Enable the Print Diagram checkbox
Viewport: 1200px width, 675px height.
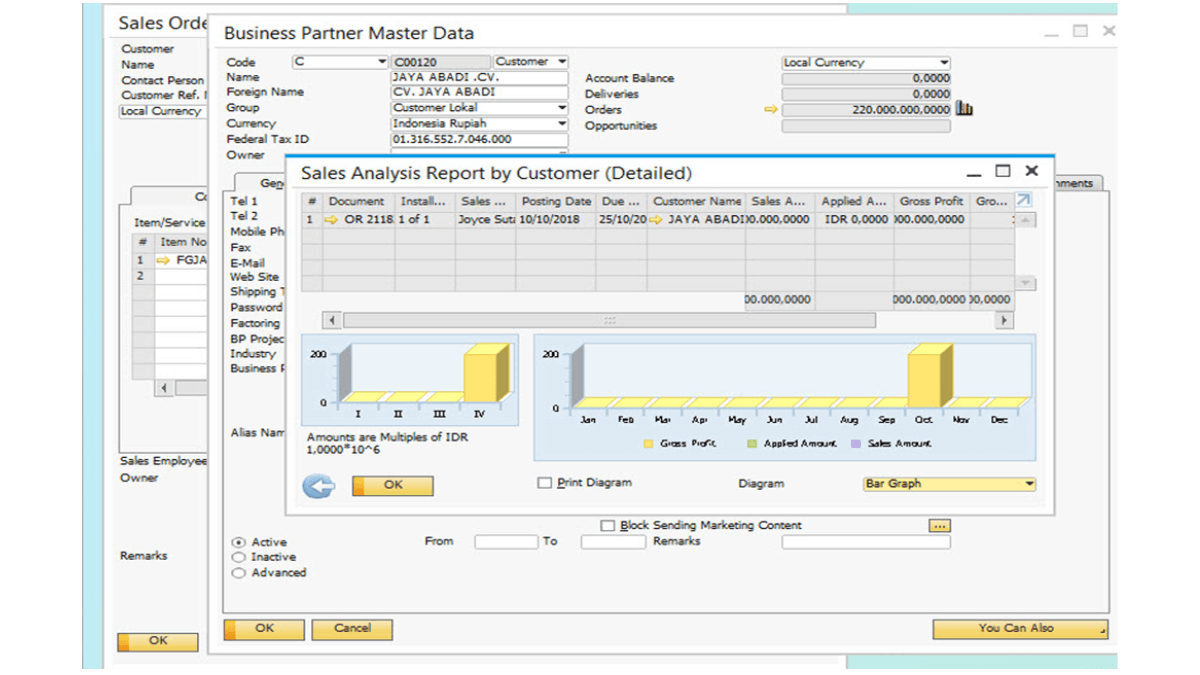(545, 483)
